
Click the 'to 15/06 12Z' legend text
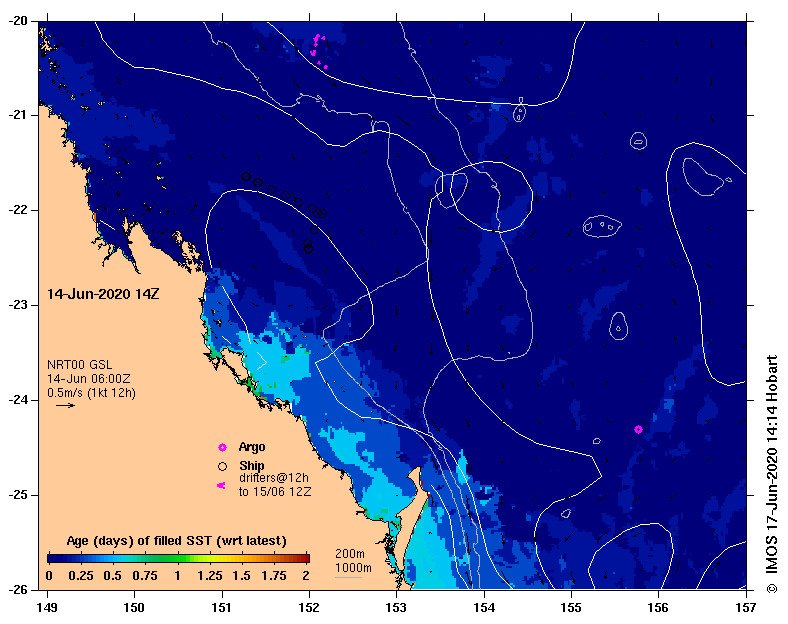[275, 491]
